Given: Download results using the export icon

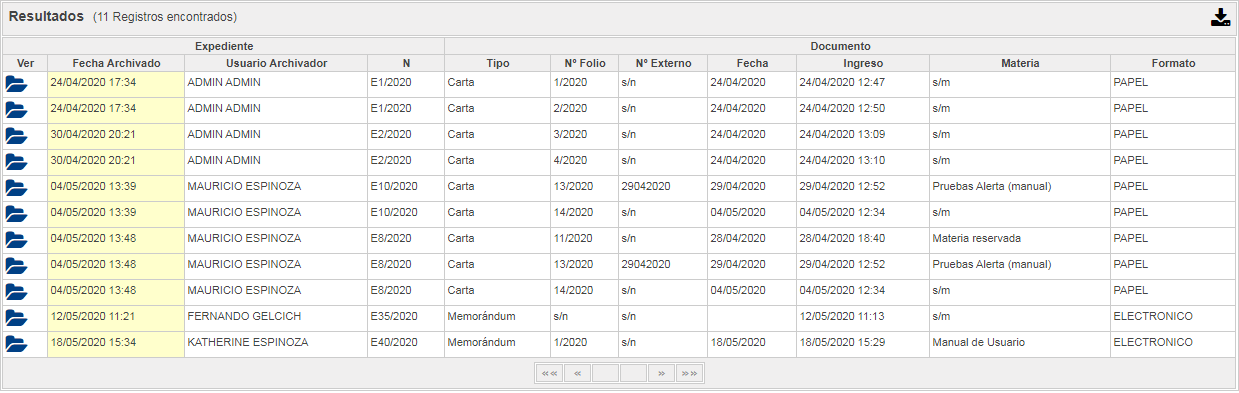Looking at the screenshot, I should pos(1220,17).
